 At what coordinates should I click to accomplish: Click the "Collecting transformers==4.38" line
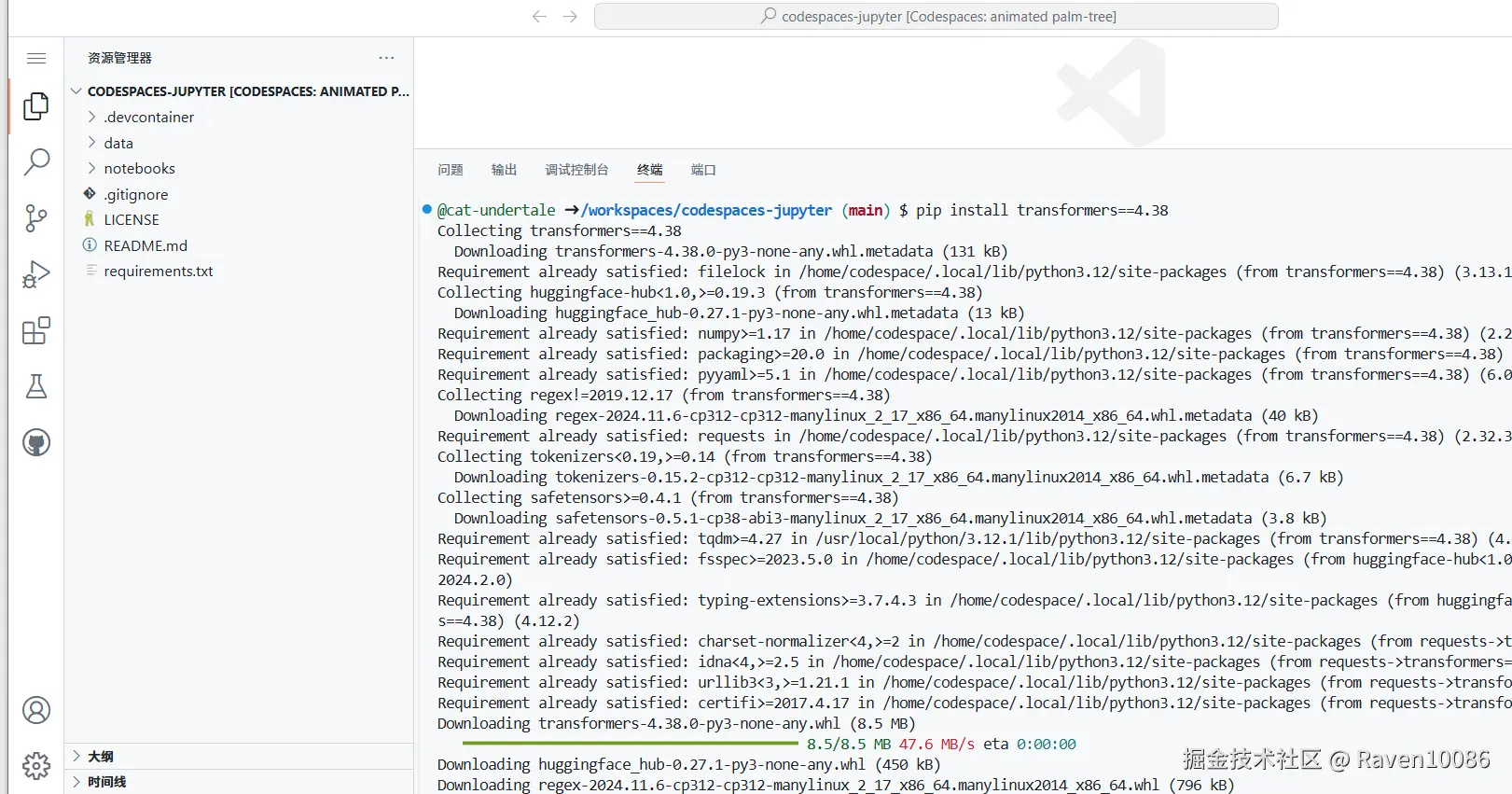560,230
